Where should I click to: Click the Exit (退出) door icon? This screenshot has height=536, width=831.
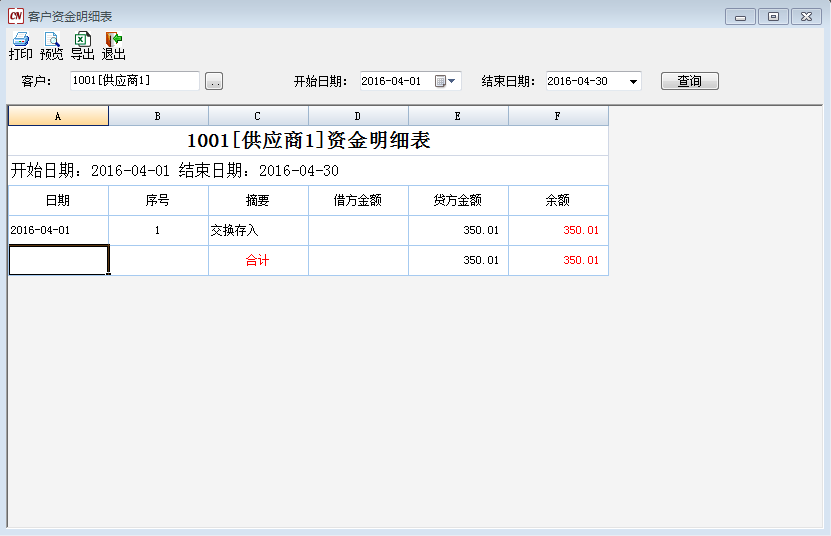[113, 46]
